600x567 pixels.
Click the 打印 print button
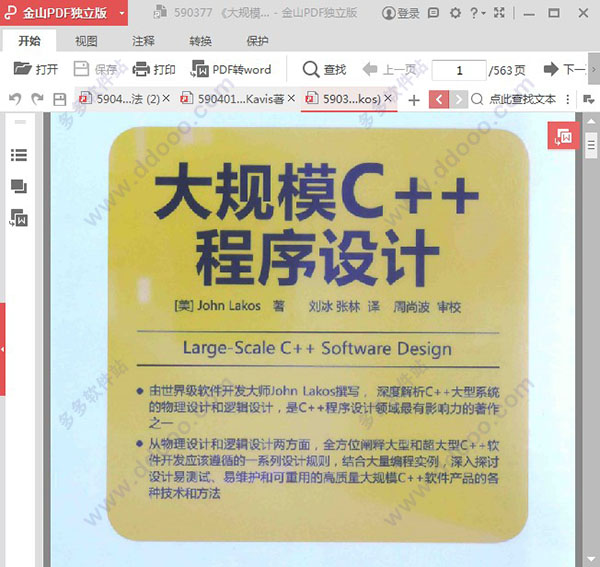(154, 69)
